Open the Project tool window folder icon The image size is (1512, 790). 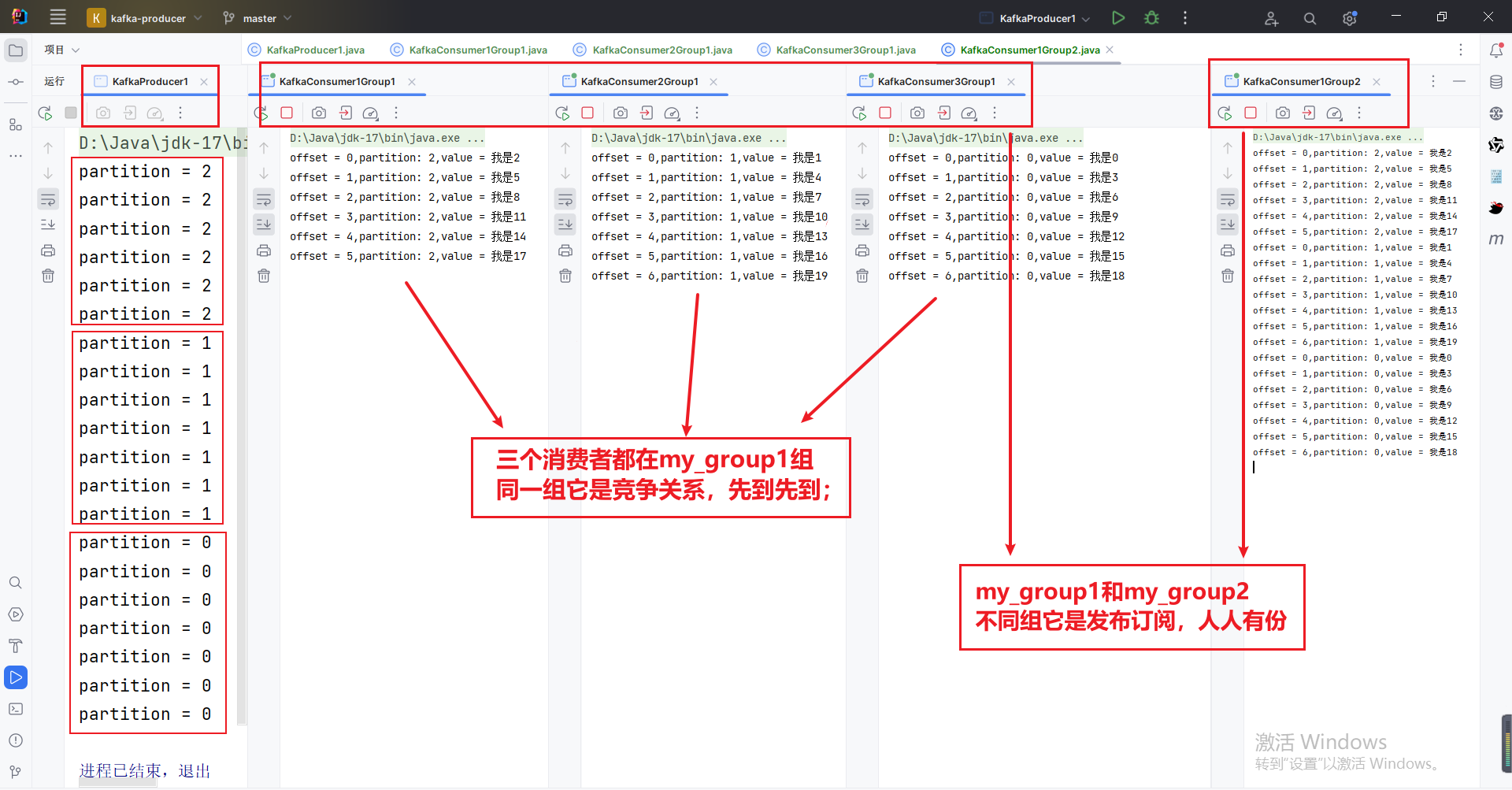(16, 50)
